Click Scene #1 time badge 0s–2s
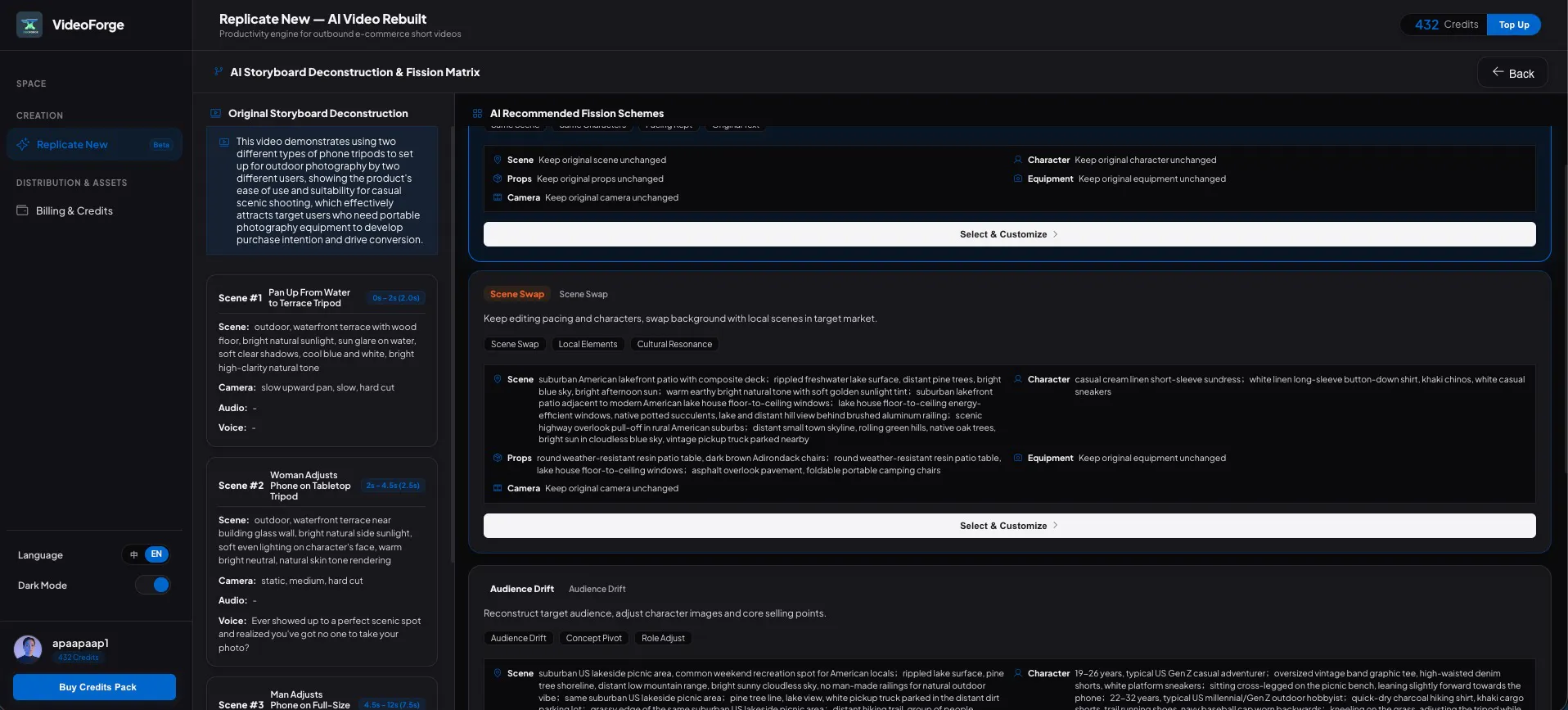Screen dimensions: 1568x710 [x=396, y=298]
